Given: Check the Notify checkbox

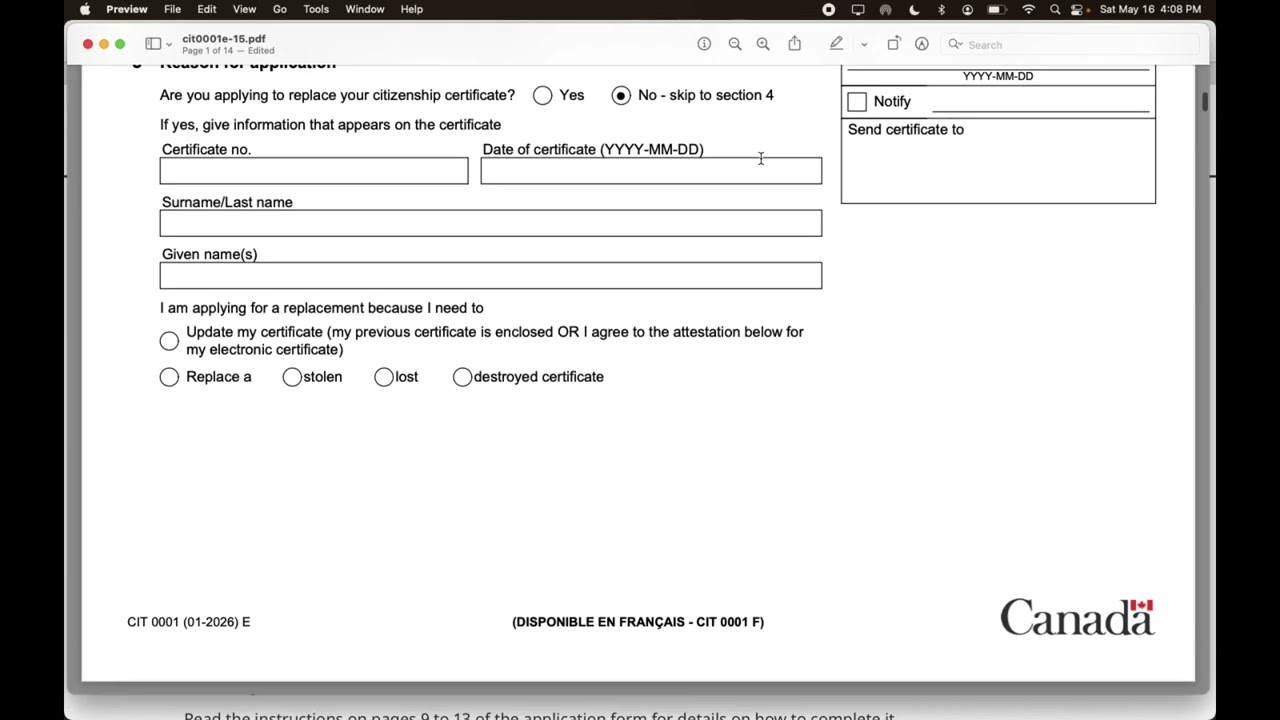Looking at the screenshot, I should pyautogui.click(x=857, y=102).
